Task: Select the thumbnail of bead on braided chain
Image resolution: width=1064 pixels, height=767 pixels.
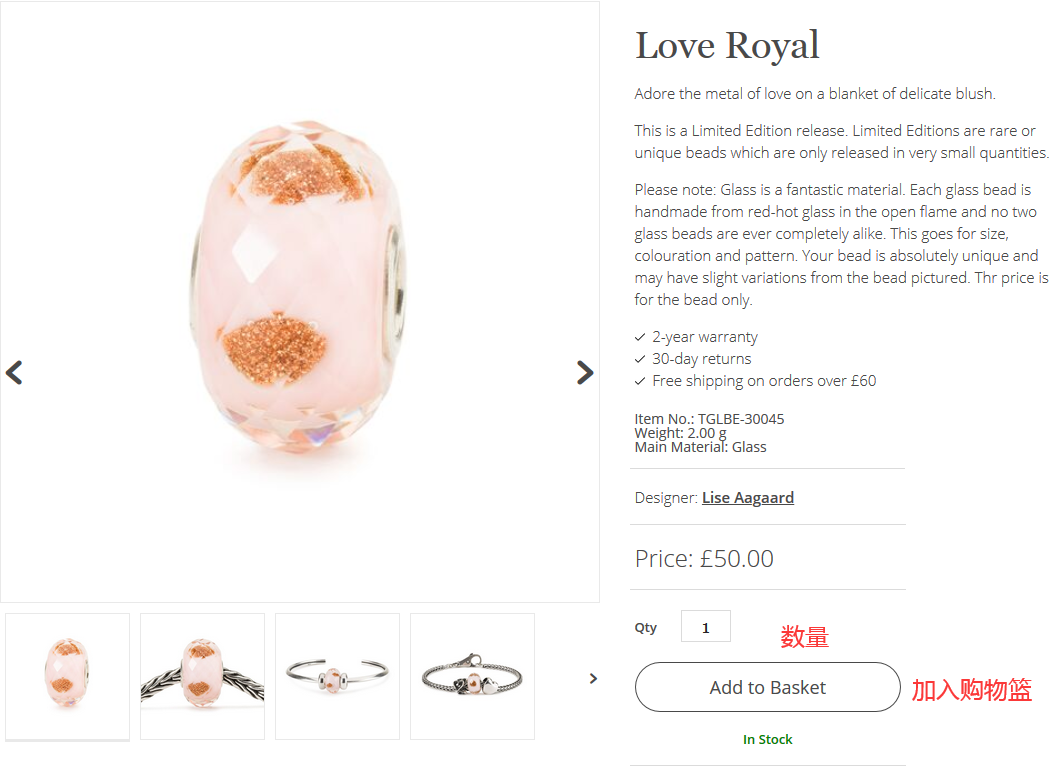Action: coord(203,676)
